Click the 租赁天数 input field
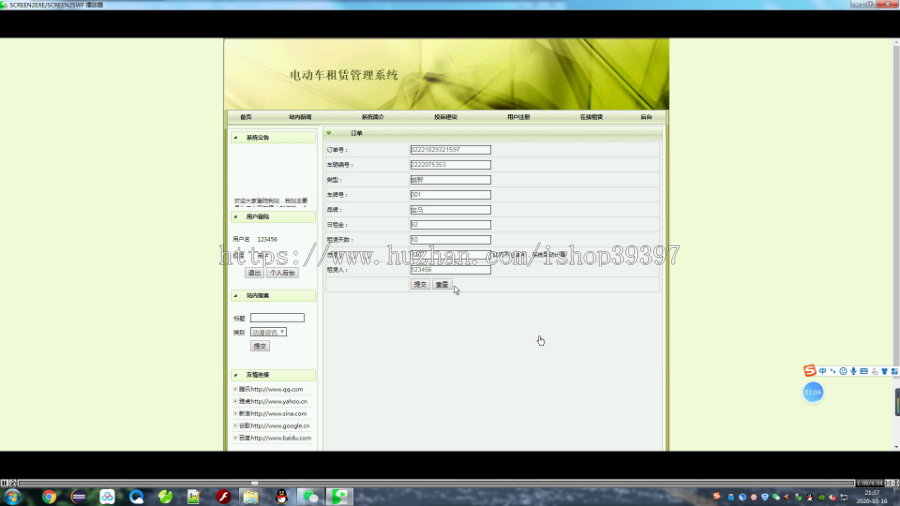Viewport: 900px width, 506px height. tap(451, 240)
